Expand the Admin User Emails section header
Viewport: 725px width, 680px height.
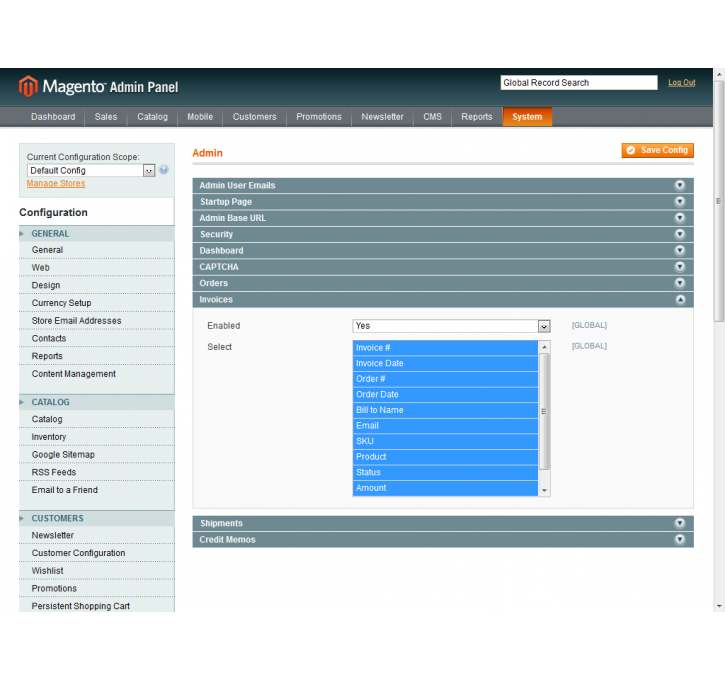tap(443, 185)
